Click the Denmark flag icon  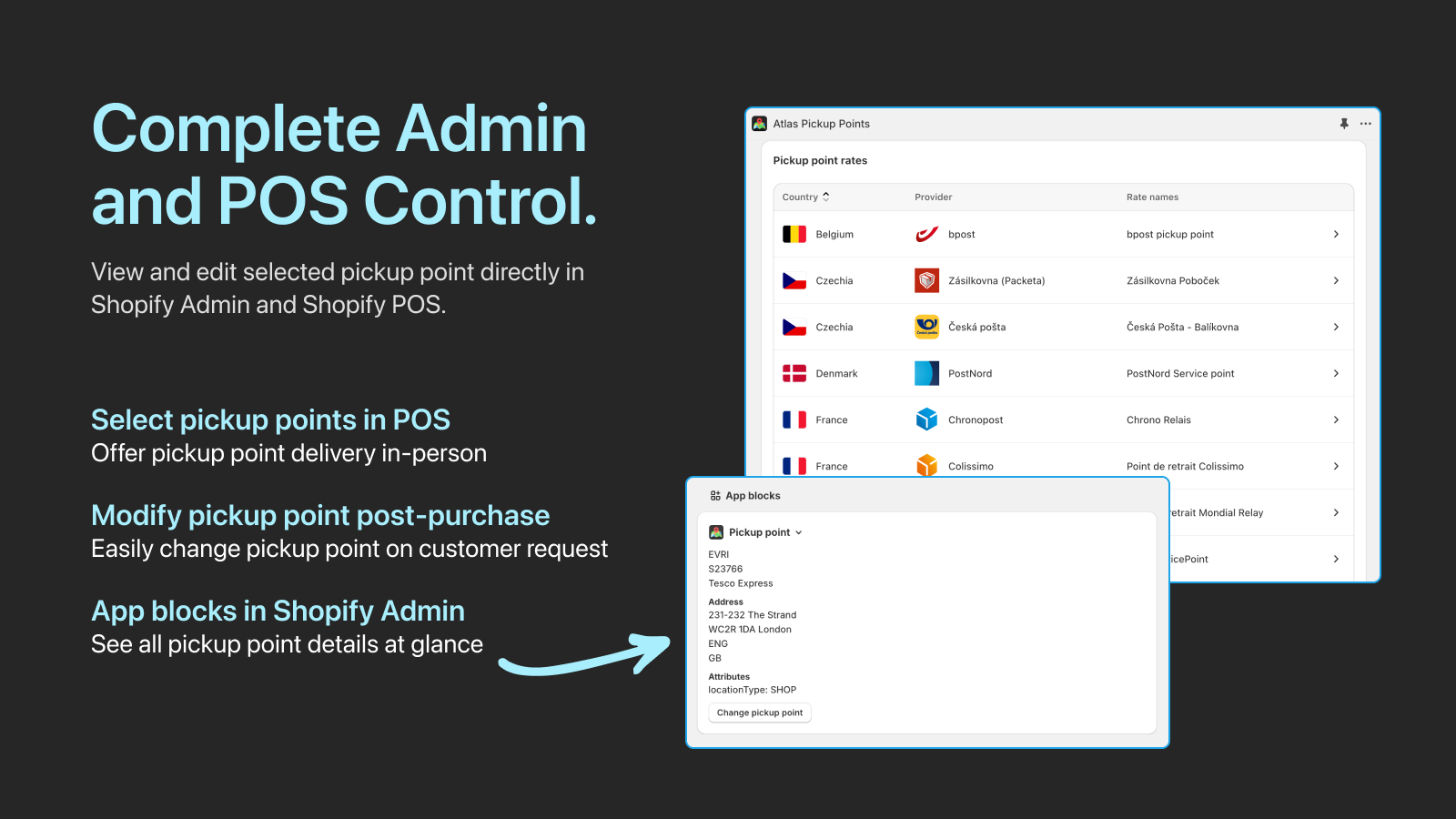(x=794, y=373)
